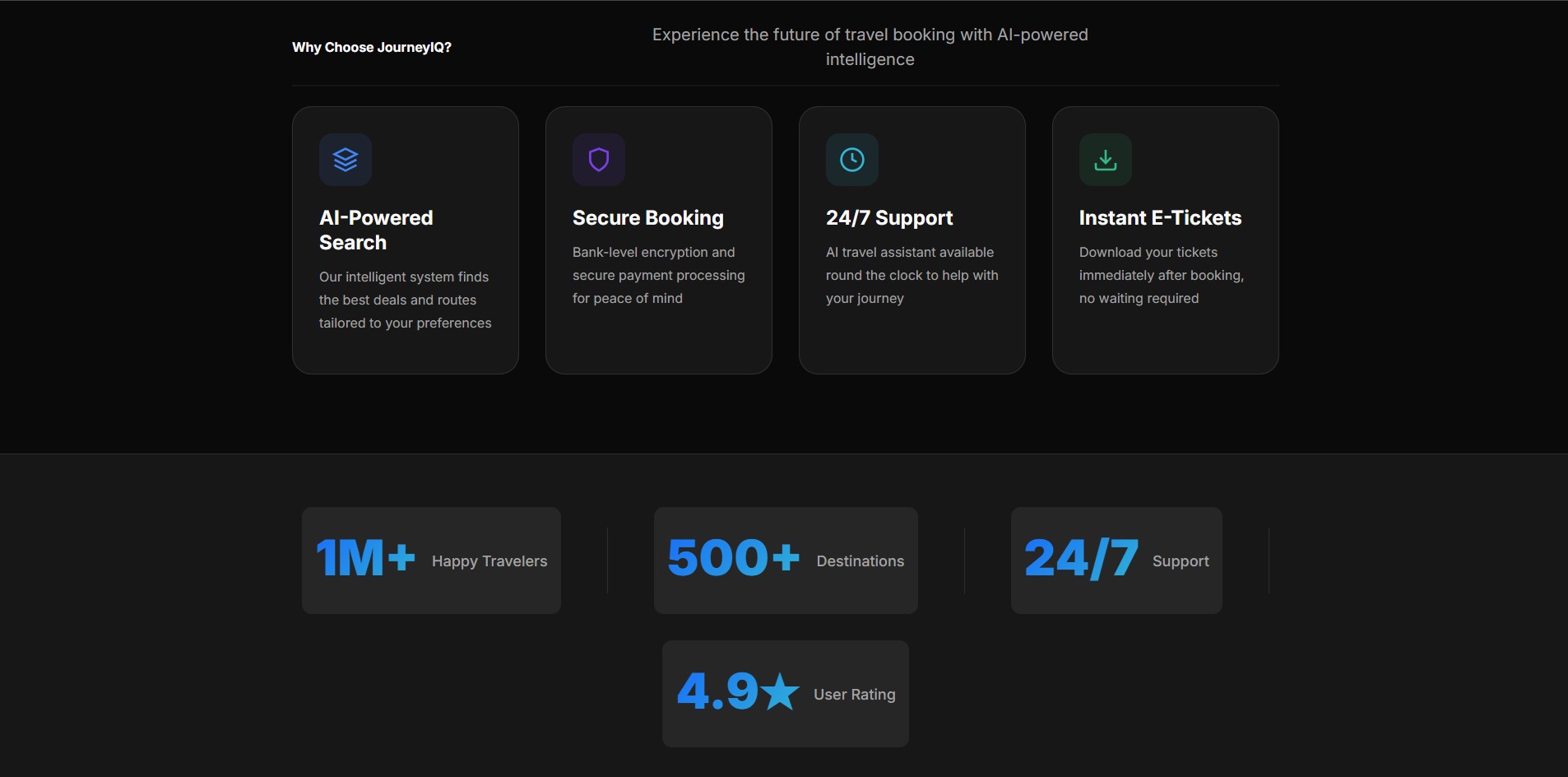Click the '4.9★' rating number
Screen dimensions: 1568x777
(x=738, y=691)
